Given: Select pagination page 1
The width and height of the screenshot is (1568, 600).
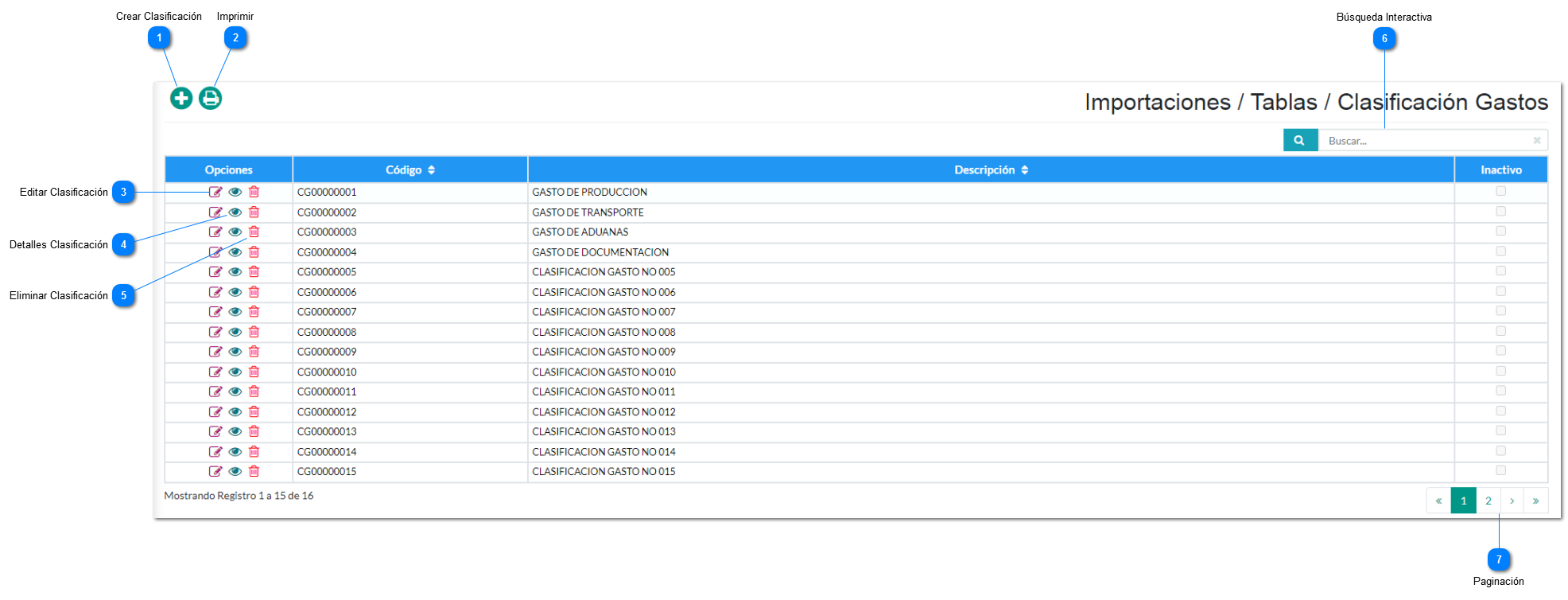Looking at the screenshot, I should click(1464, 501).
